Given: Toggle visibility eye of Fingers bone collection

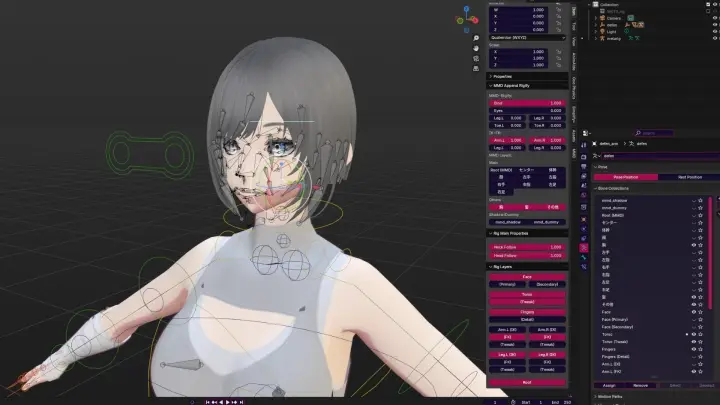Looking at the screenshot, I should 694,349.
